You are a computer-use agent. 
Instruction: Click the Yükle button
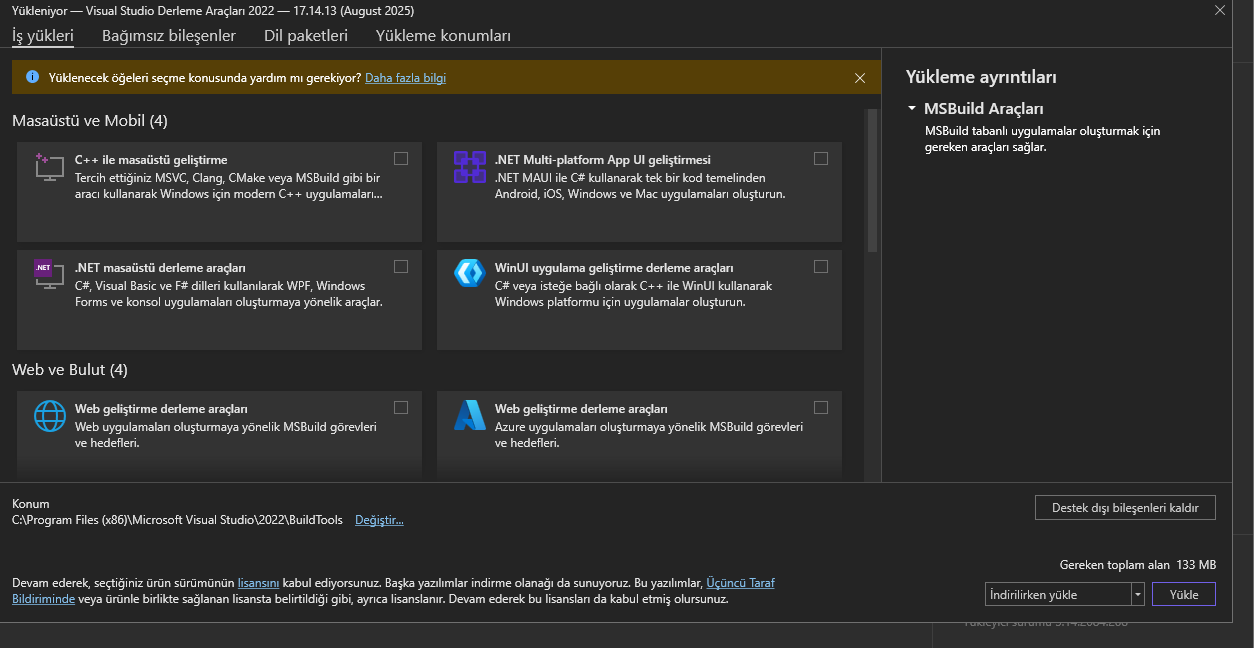pyautogui.click(x=1184, y=594)
